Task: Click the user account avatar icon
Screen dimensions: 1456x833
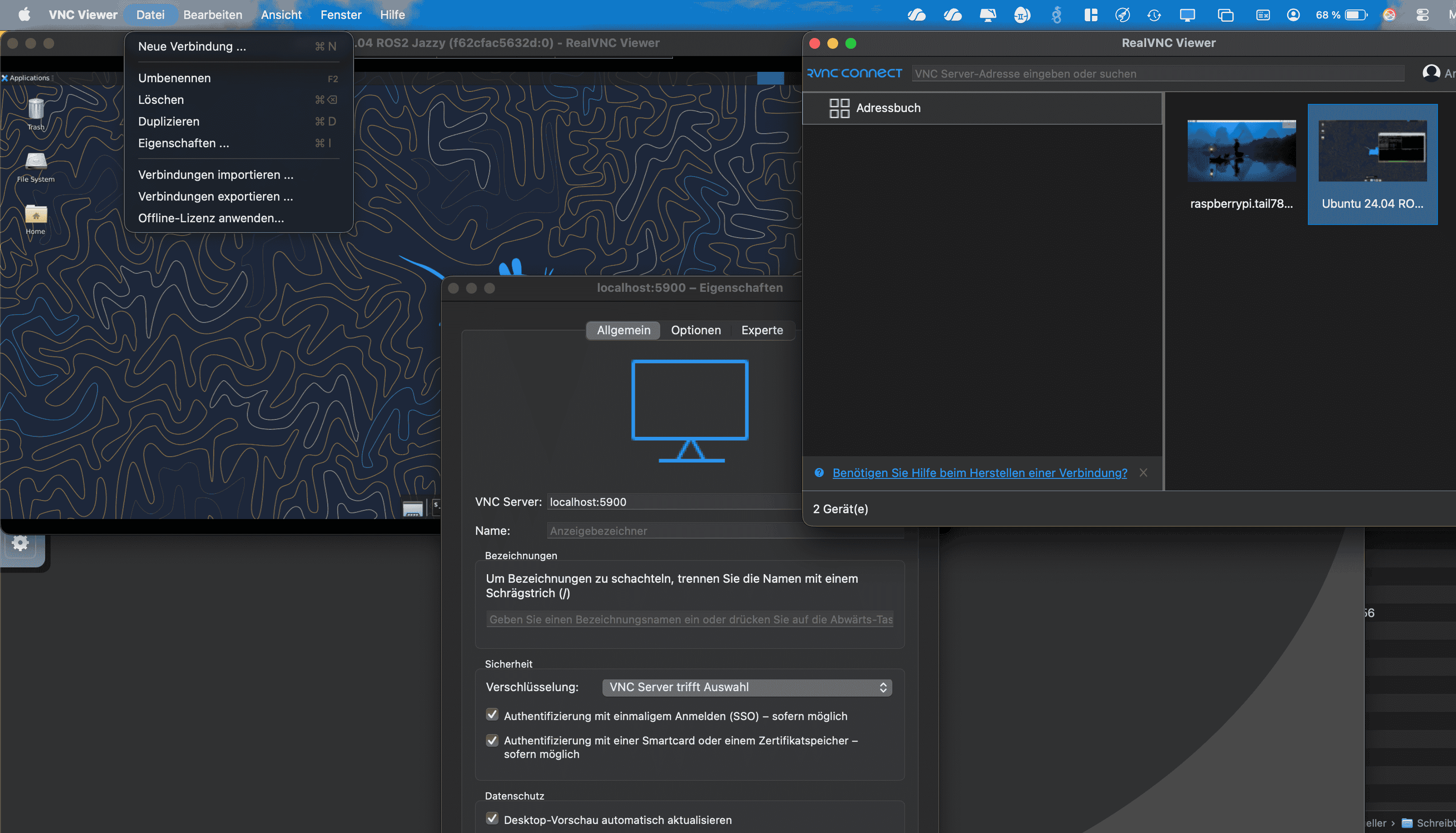Action: pos(1431,73)
